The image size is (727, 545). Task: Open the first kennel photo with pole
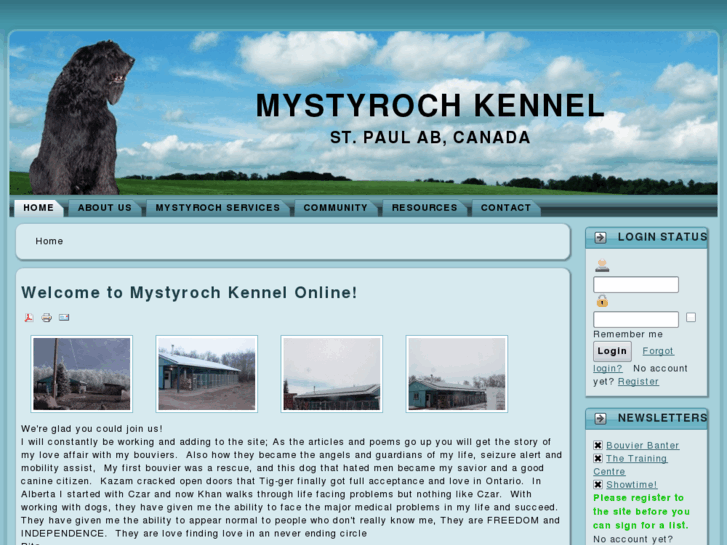(82, 374)
